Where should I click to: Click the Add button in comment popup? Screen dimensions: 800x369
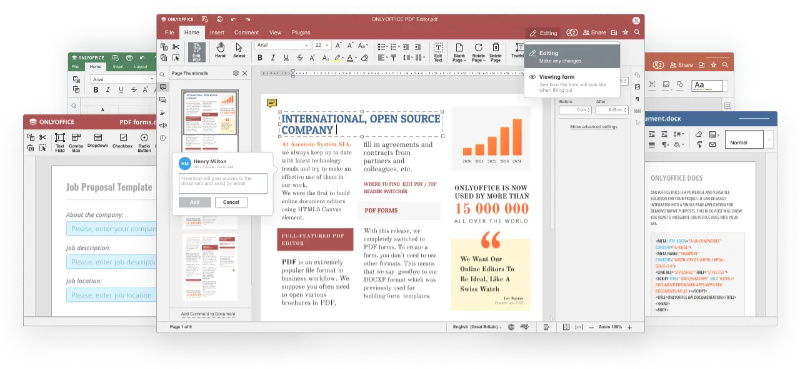195,202
